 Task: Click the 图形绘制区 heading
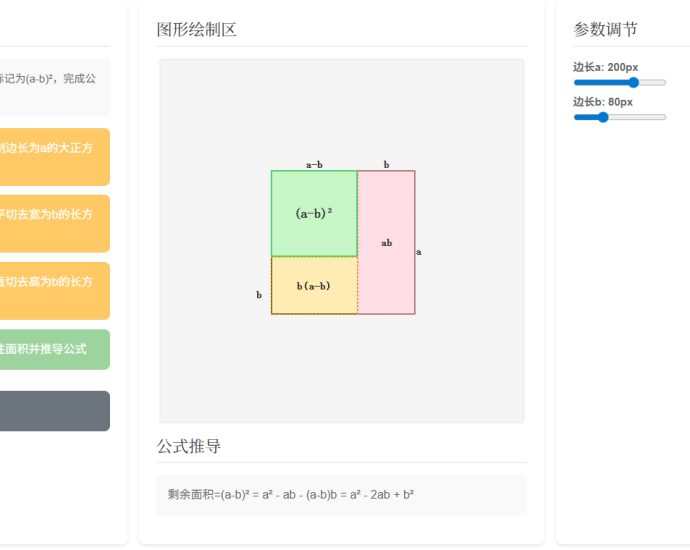(x=197, y=30)
